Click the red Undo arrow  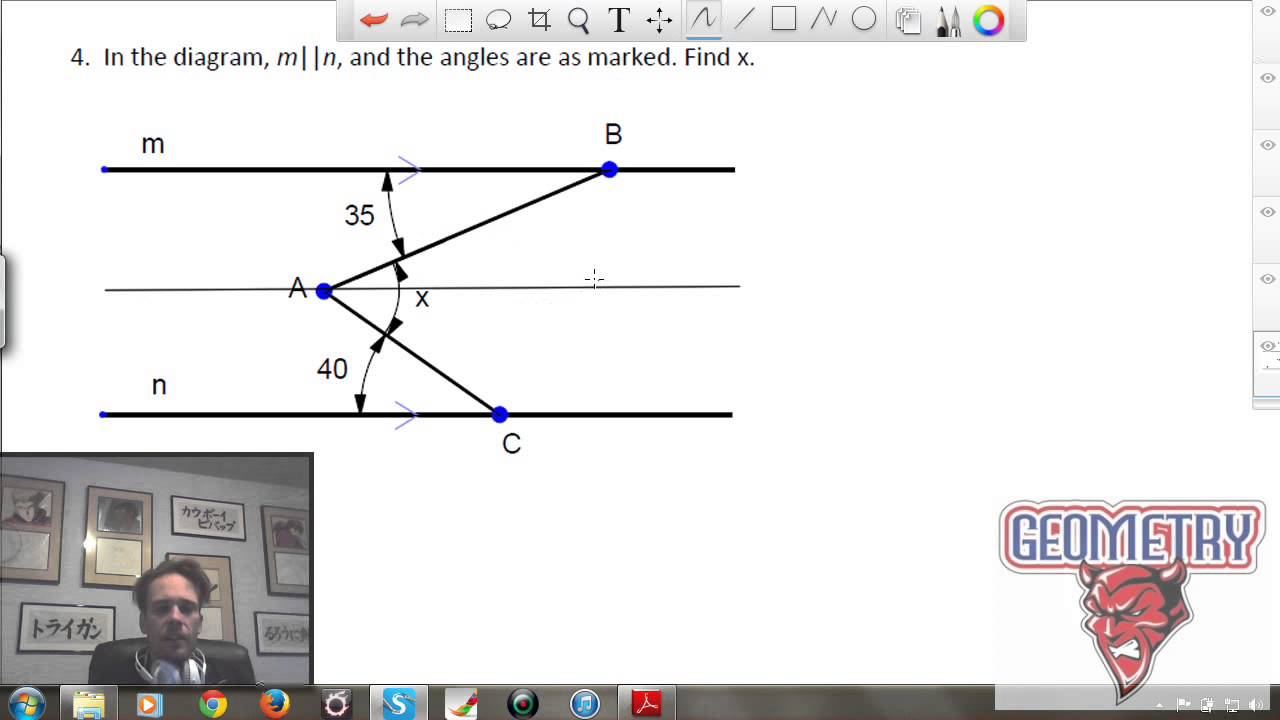coord(374,20)
